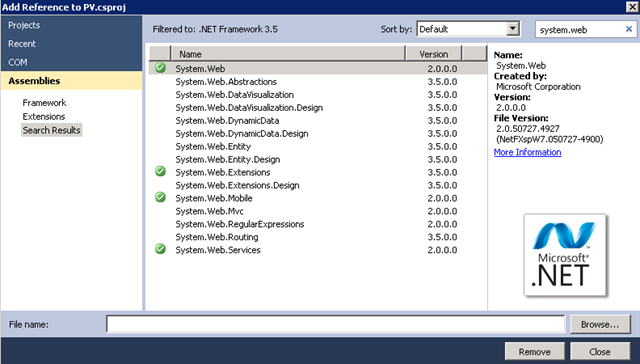This screenshot has width=640, height=364.
Task: Click the green checkmark beside System.Web
Action: [160, 68]
